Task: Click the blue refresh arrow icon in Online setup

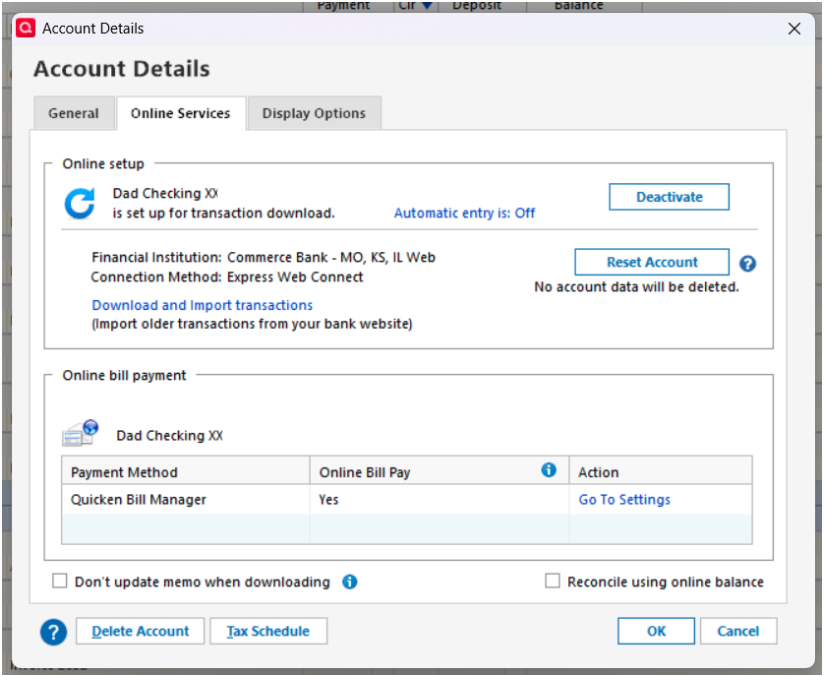Action: click(80, 203)
